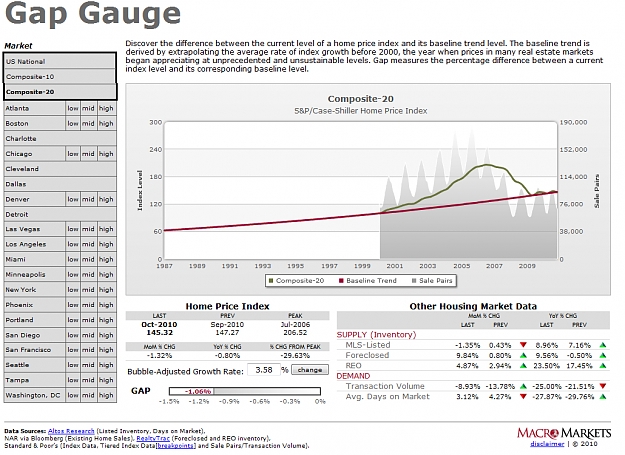Choose Las Vegas high tier
The height and width of the screenshot is (455, 625).
[106, 229]
